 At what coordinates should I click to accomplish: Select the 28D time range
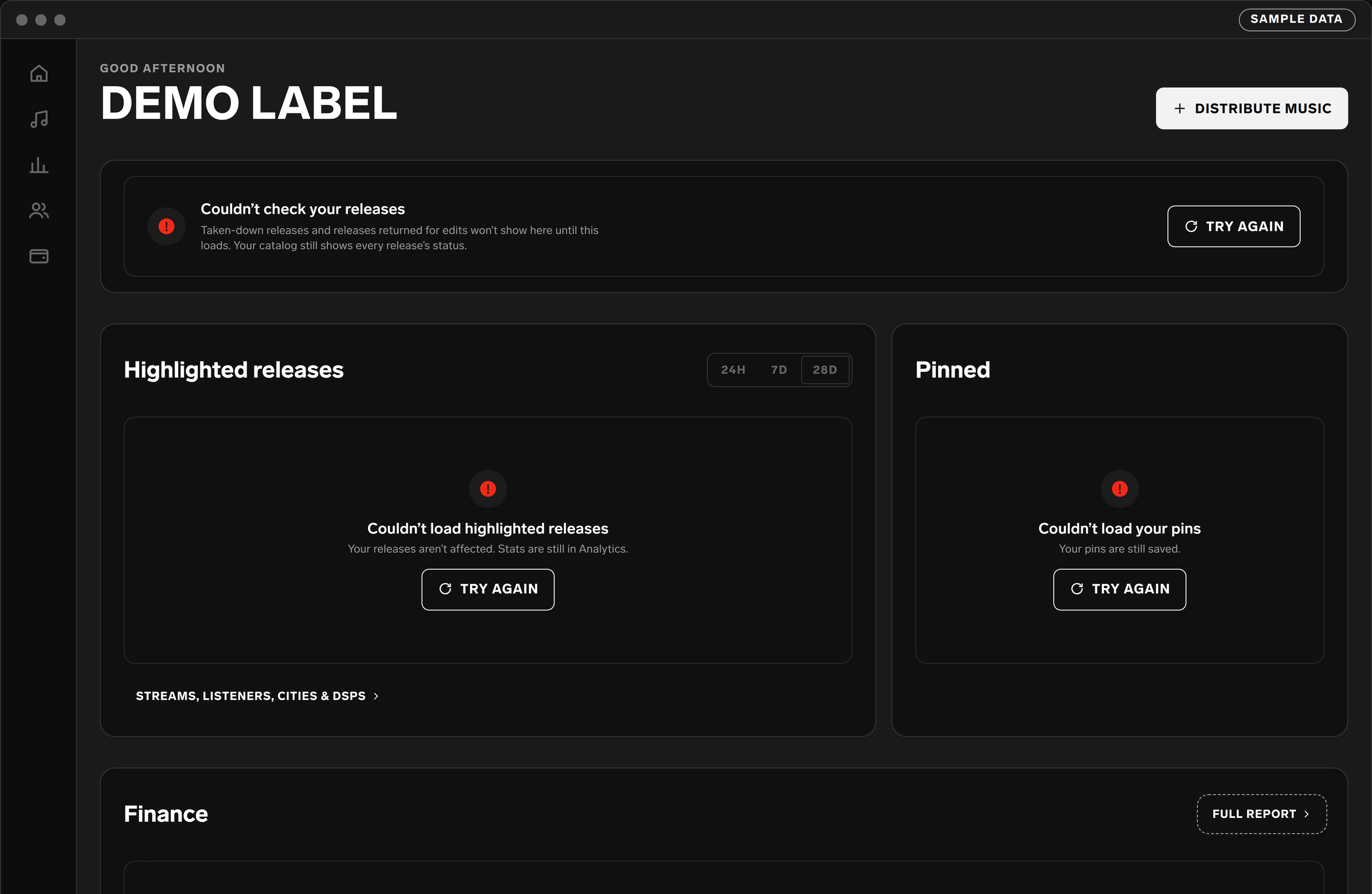pos(825,370)
